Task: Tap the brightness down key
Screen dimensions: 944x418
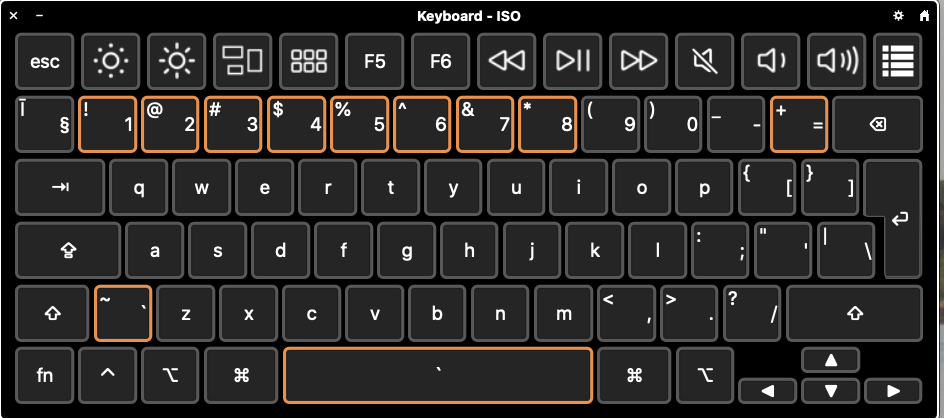Action: pyautogui.click(x=111, y=61)
